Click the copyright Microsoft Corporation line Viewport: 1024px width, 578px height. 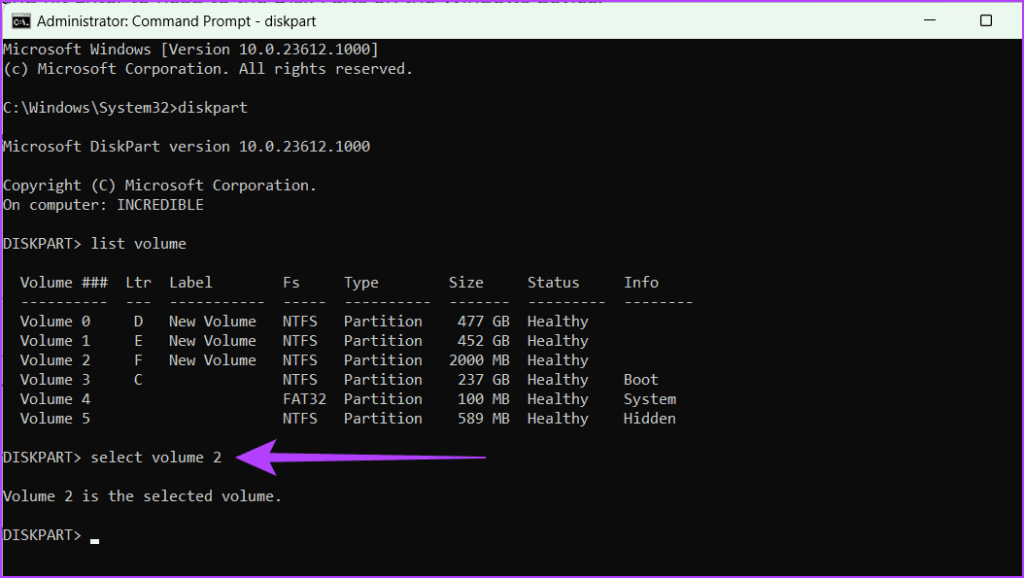[160, 184]
